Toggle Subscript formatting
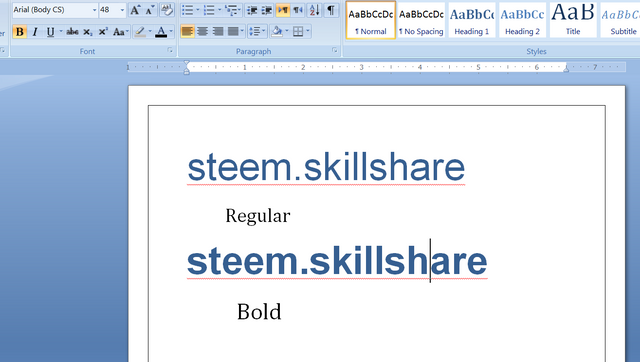 point(88,32)
